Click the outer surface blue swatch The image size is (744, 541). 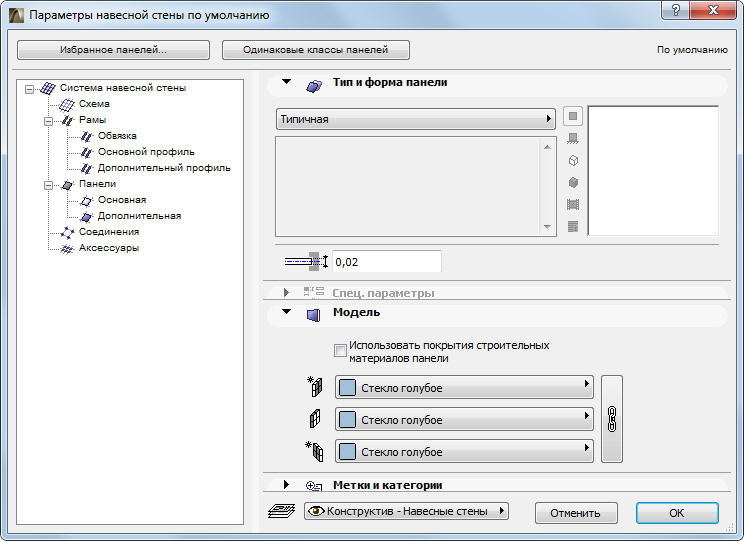[x=347, y=388]
